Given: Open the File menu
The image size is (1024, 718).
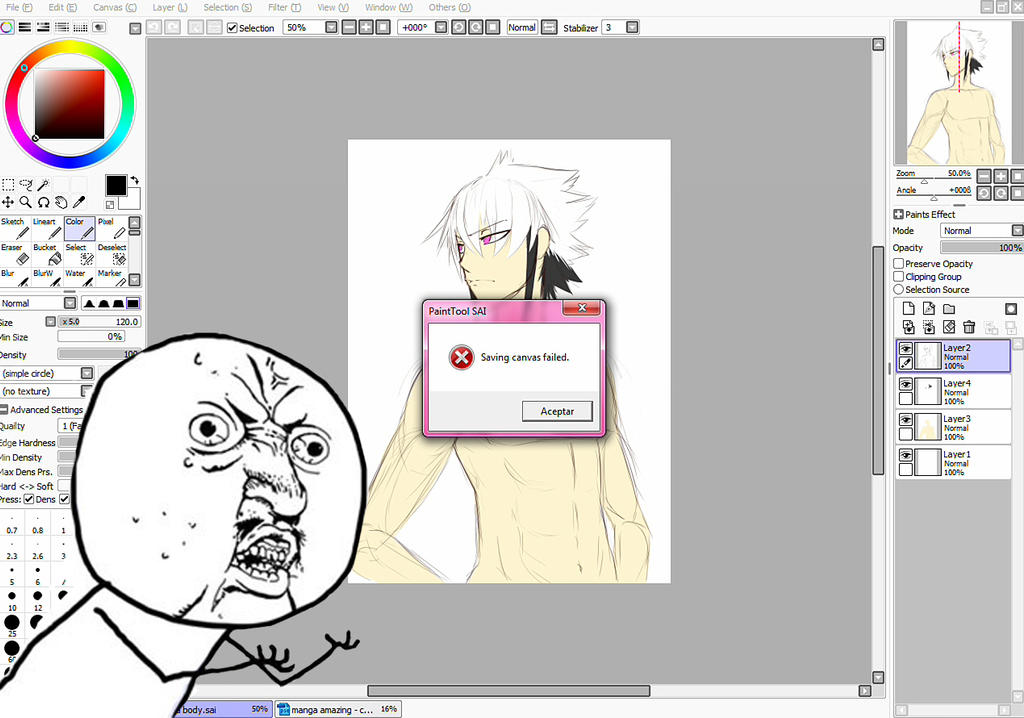Looking at the screenshot, I should click(19, 7).
